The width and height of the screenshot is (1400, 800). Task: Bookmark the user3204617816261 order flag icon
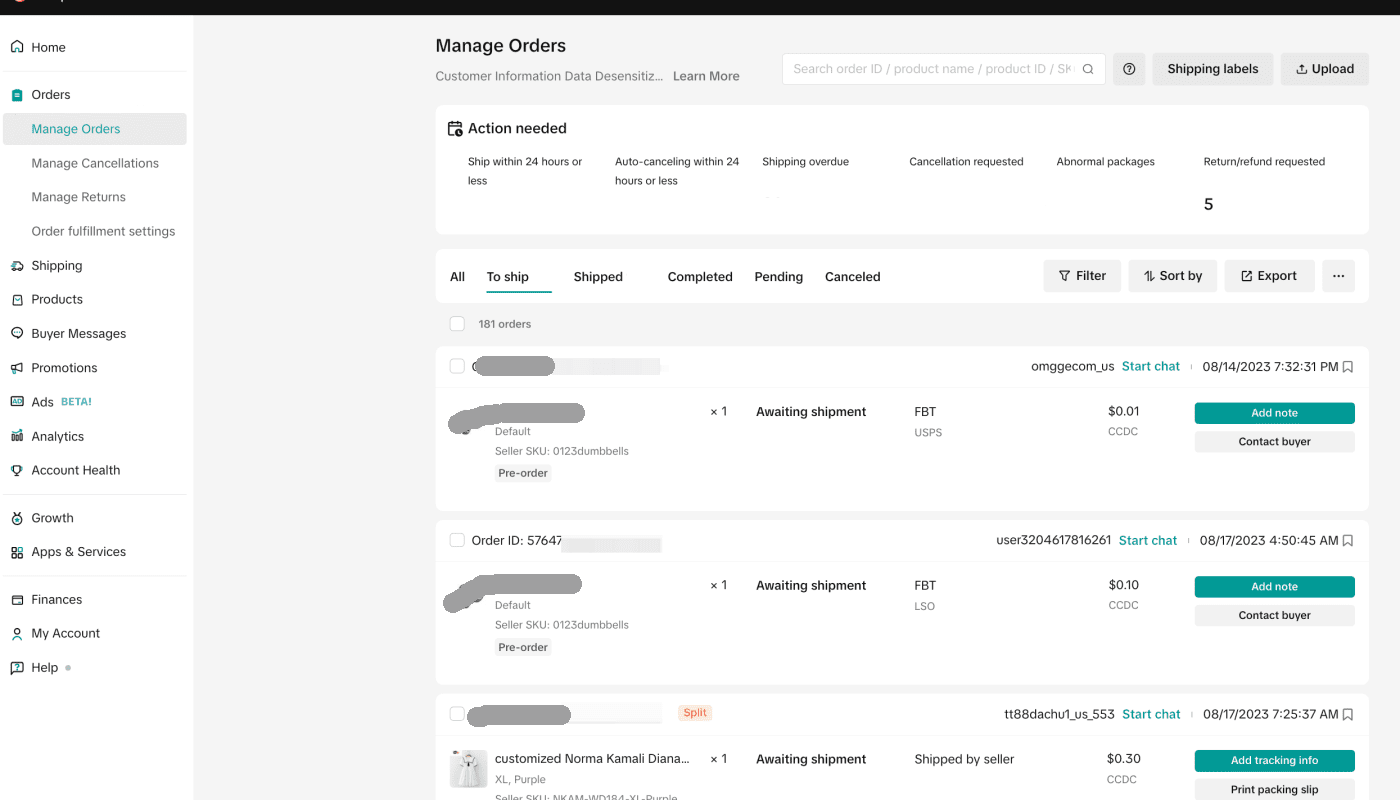(x=1348, y=541)
